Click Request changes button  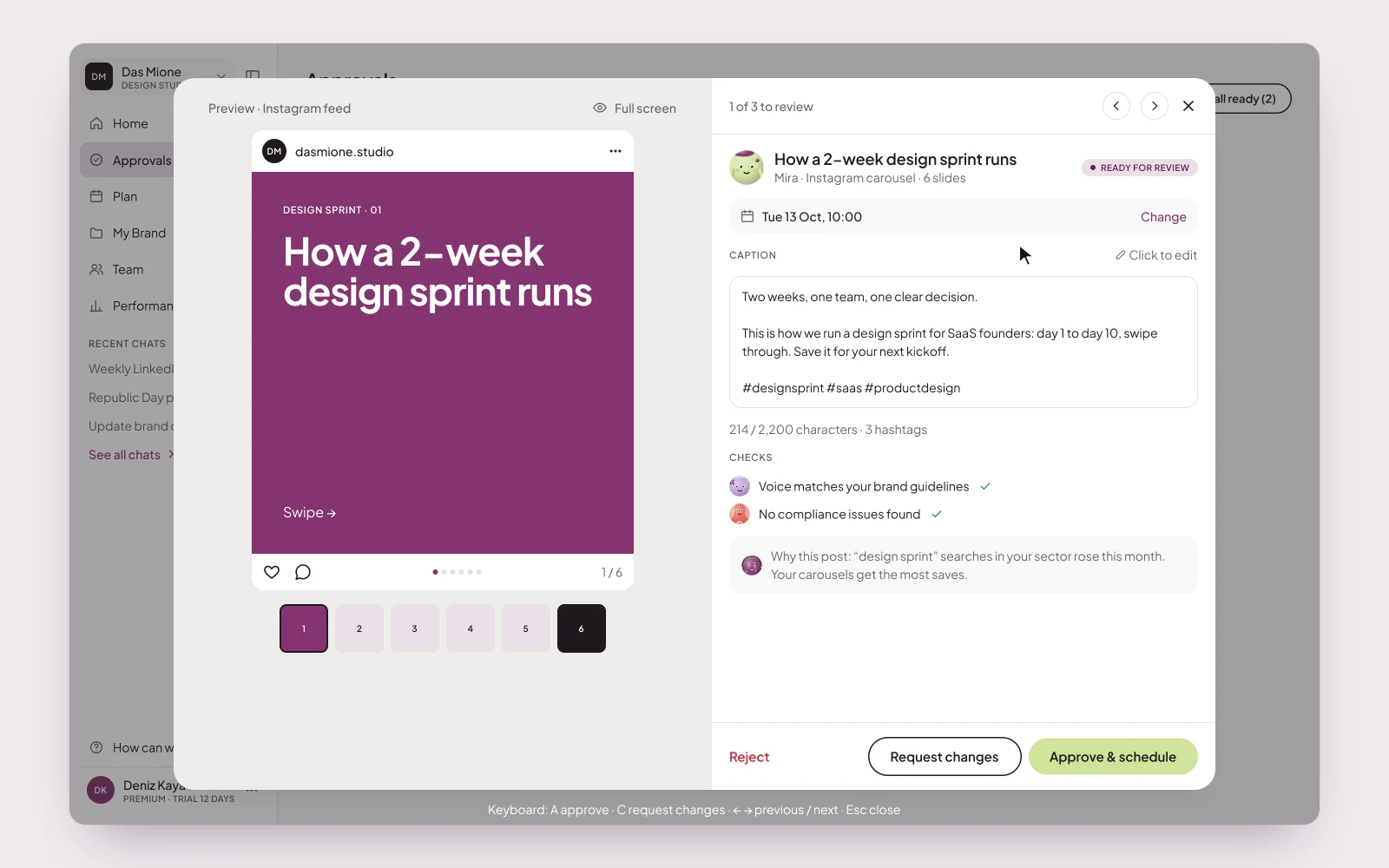click(x=945, y=757)
